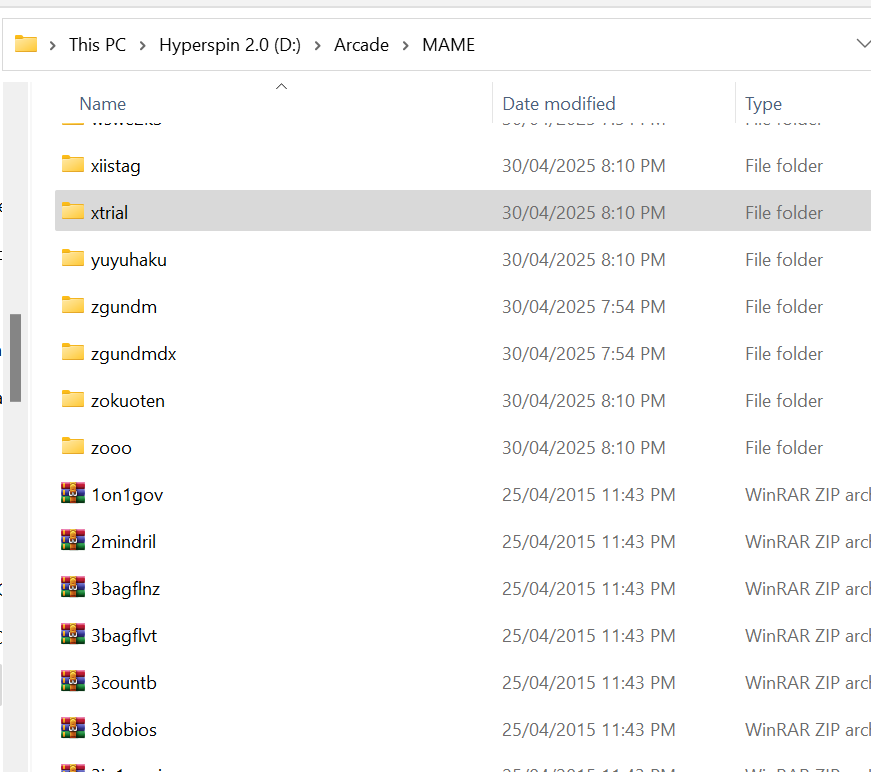Go to Arcade in the breadcrumb

coord(362,44)
